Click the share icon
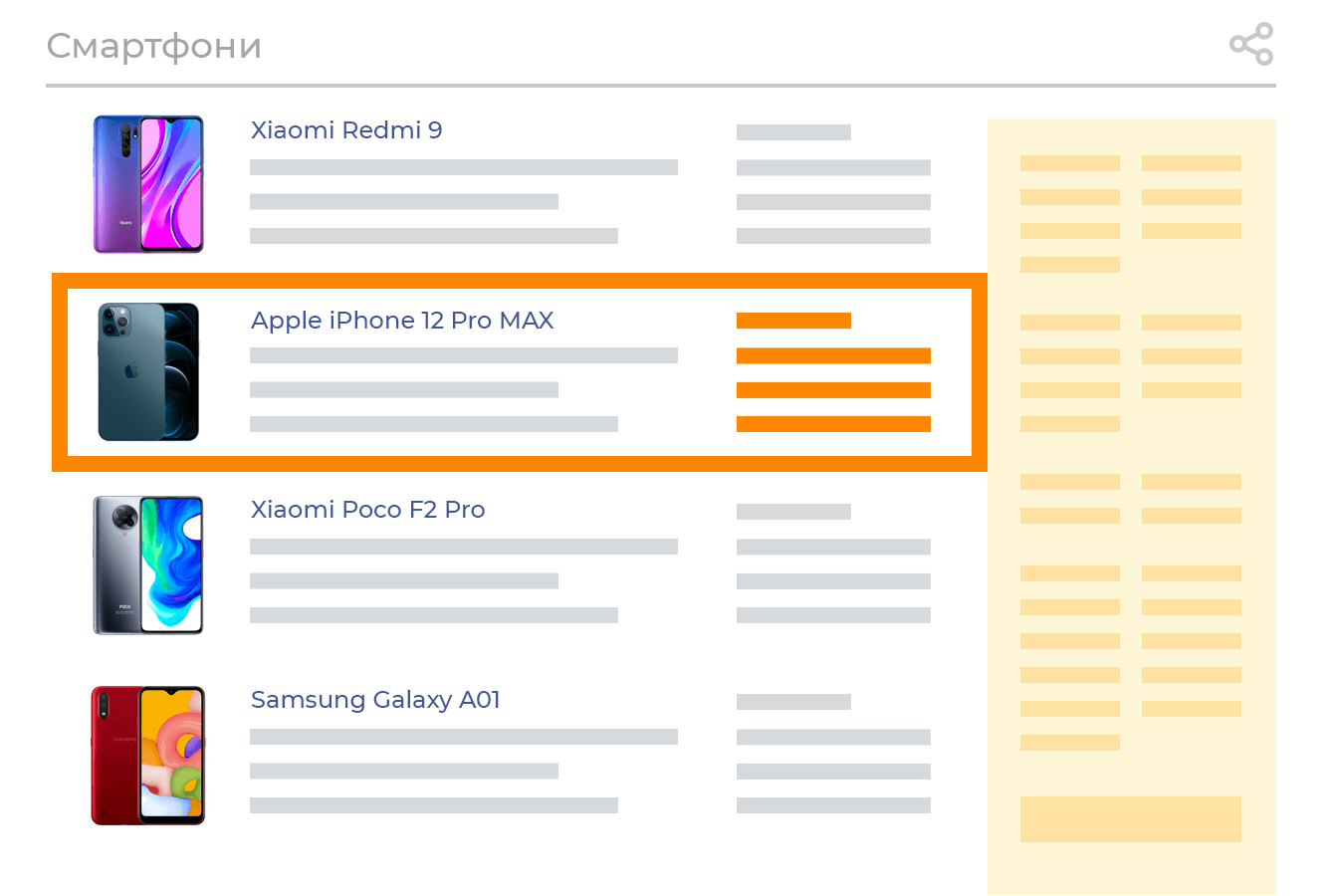 [1251, 44]
